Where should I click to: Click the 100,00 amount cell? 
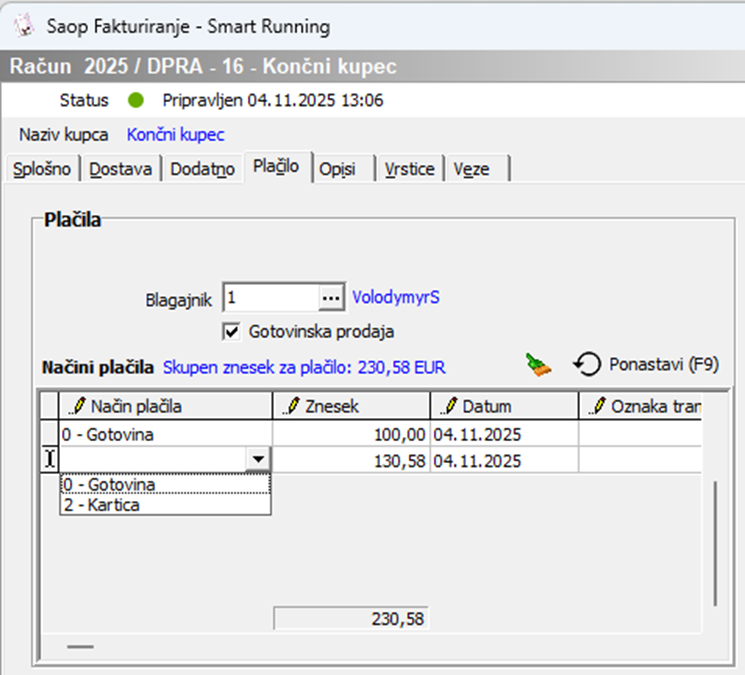click(351, 434)
